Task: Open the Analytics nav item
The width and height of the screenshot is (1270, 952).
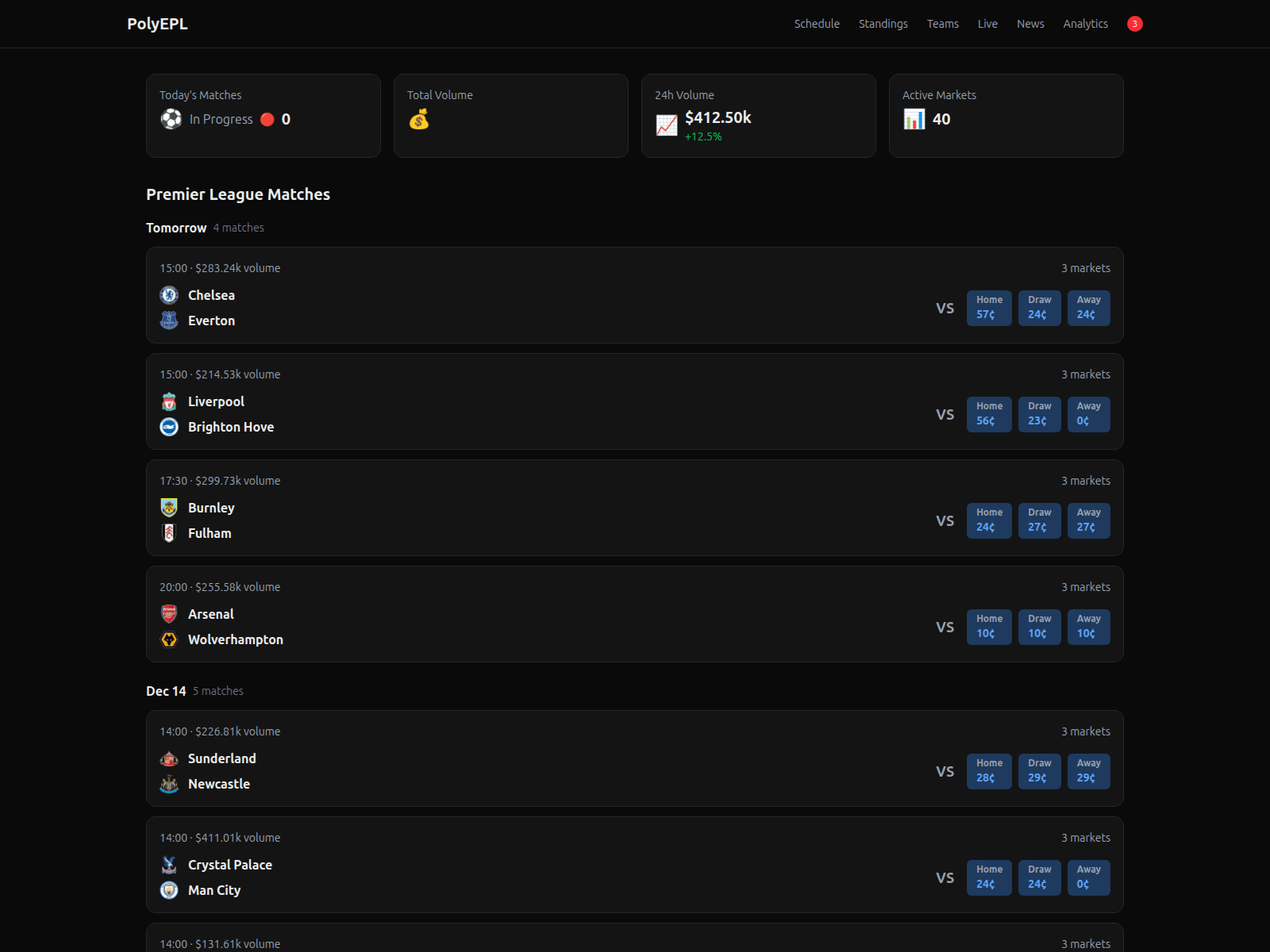Action: tap(1086, 24)
